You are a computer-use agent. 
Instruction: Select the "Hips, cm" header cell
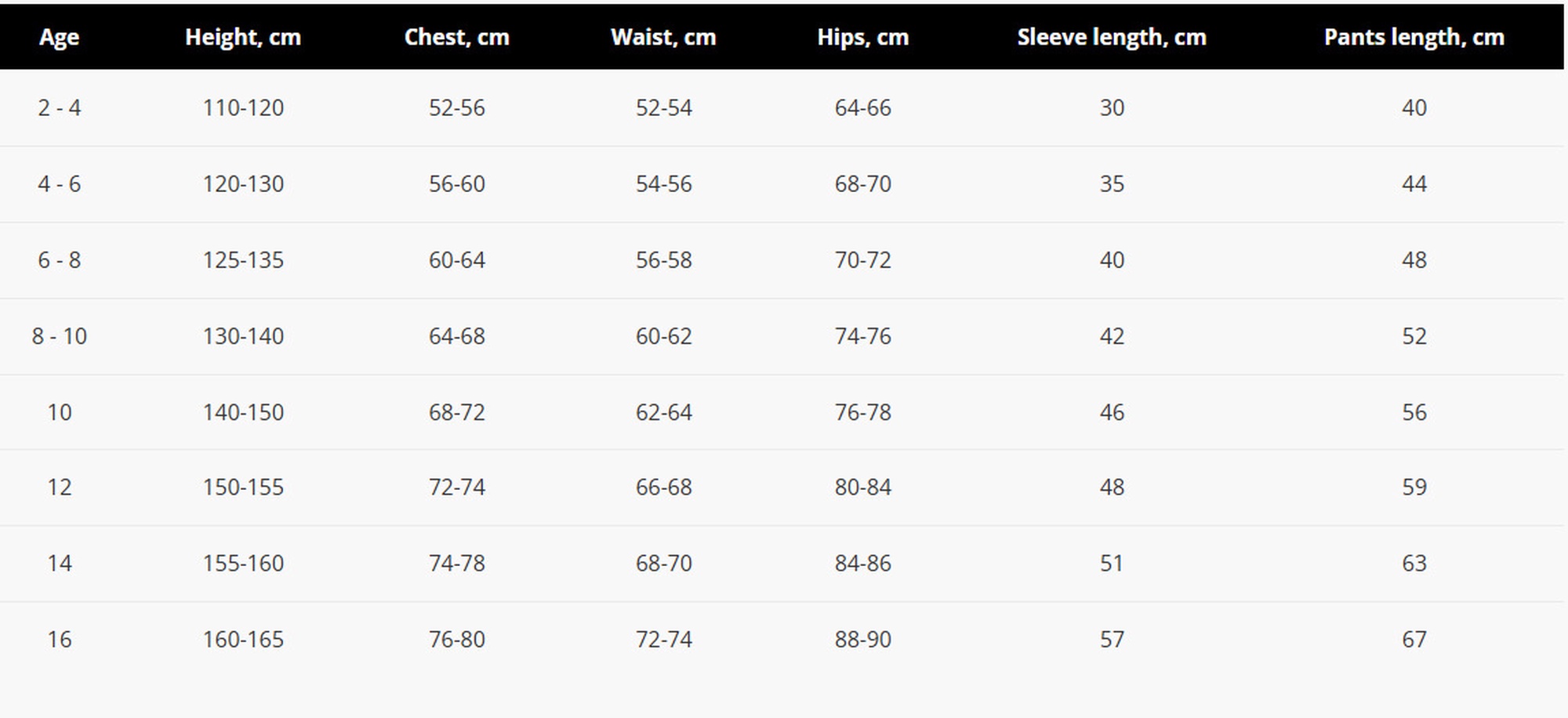pos(862,37)
